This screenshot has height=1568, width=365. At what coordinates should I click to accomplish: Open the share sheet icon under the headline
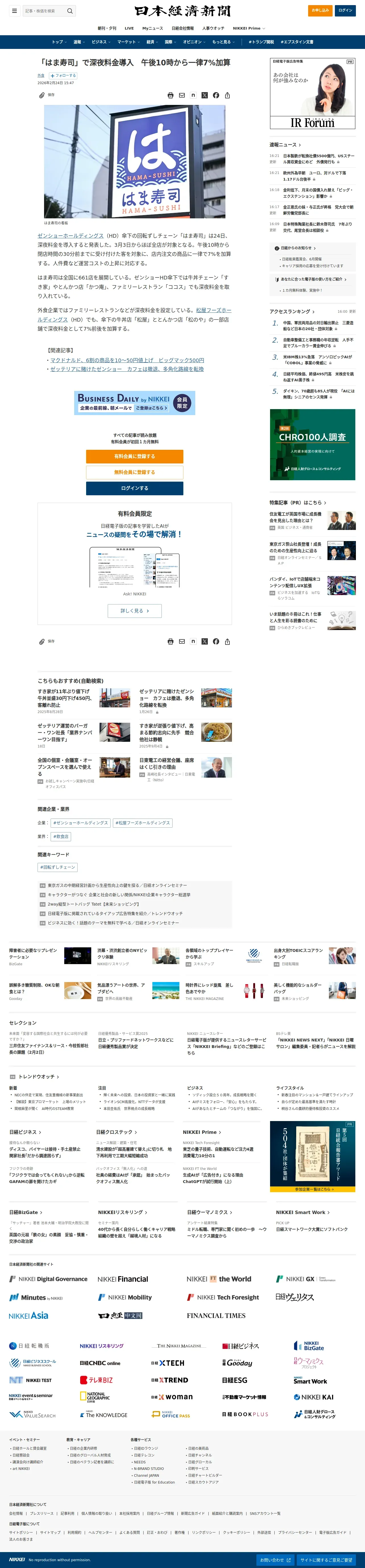[x=227, y=96]
